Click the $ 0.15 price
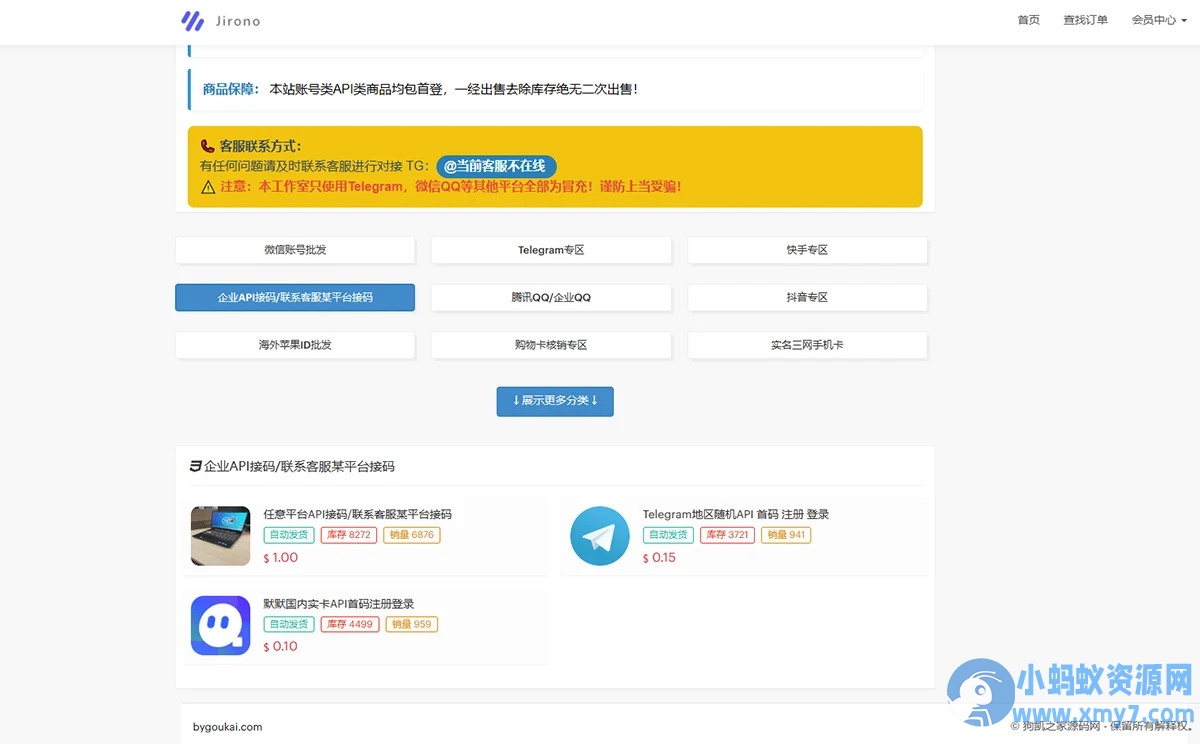Viewport: 1200px width, 744px height. [x=660, y=558]
